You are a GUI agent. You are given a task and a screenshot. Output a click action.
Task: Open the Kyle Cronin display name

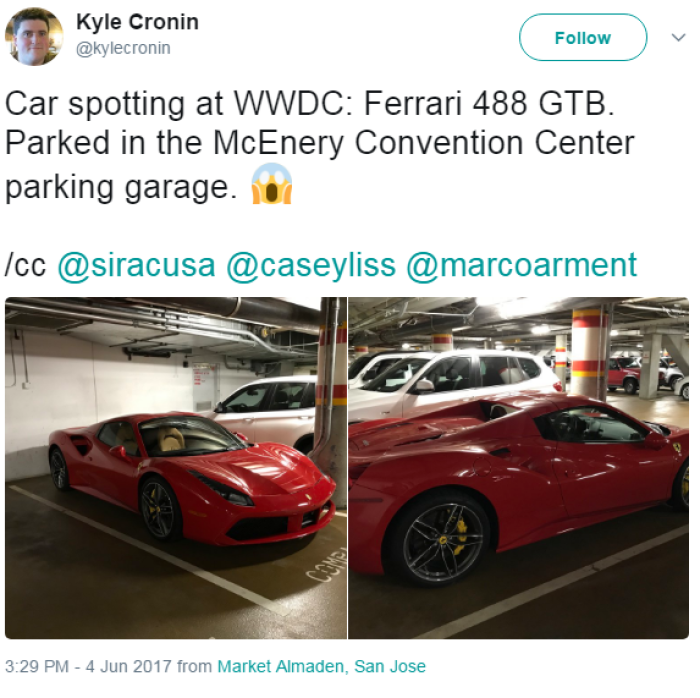pos(137,22)
